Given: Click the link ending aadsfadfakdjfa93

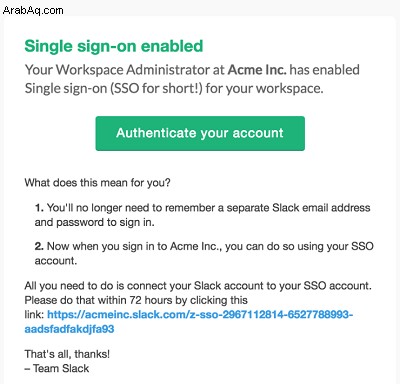Looking at the screenshot, I should pyautogui.click(x=69, y=329).
